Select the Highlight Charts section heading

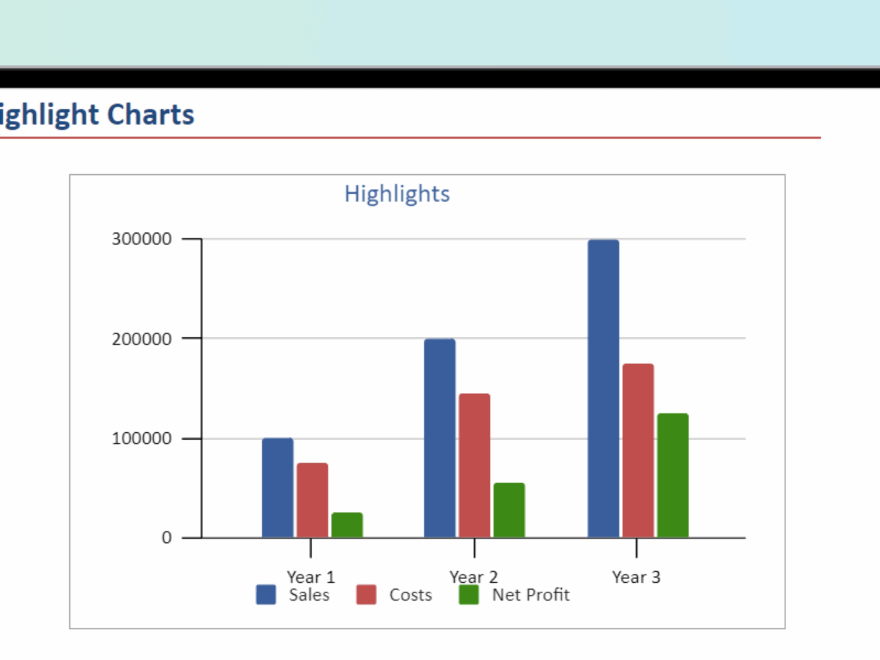pyautogui.click(x=97, y=115)
